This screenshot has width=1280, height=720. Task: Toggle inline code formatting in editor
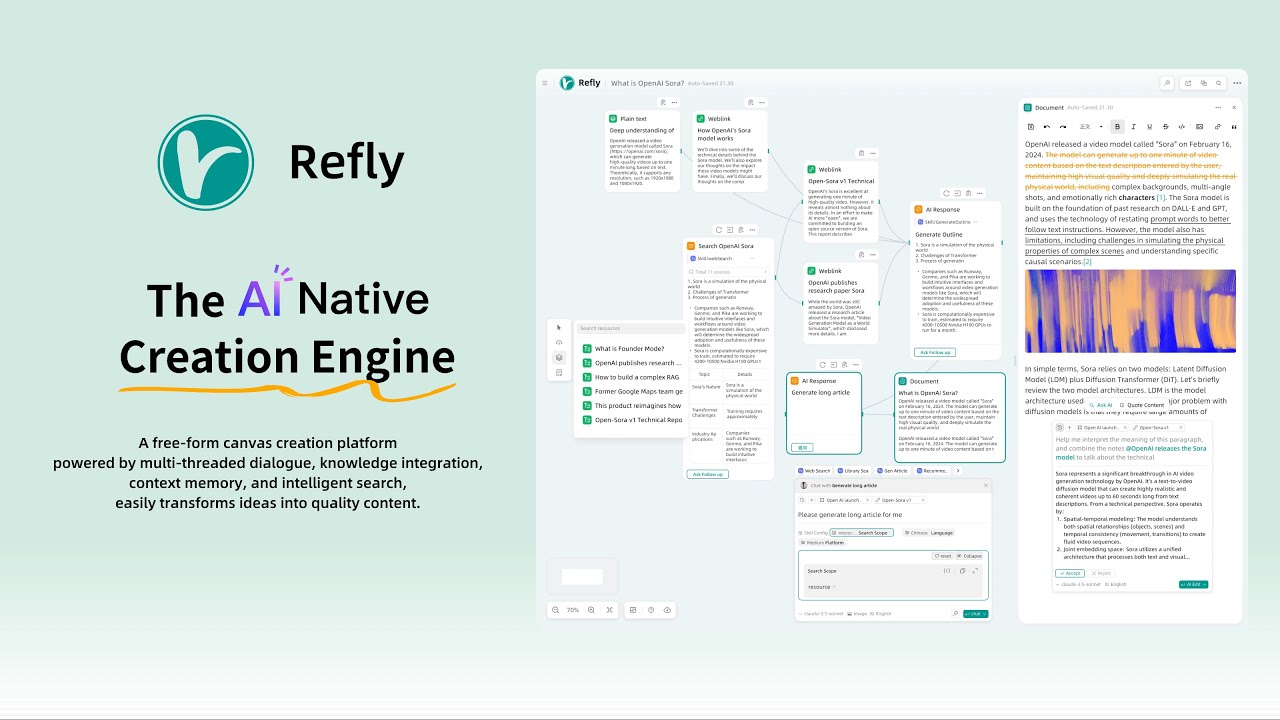(x=1182, y=127)
